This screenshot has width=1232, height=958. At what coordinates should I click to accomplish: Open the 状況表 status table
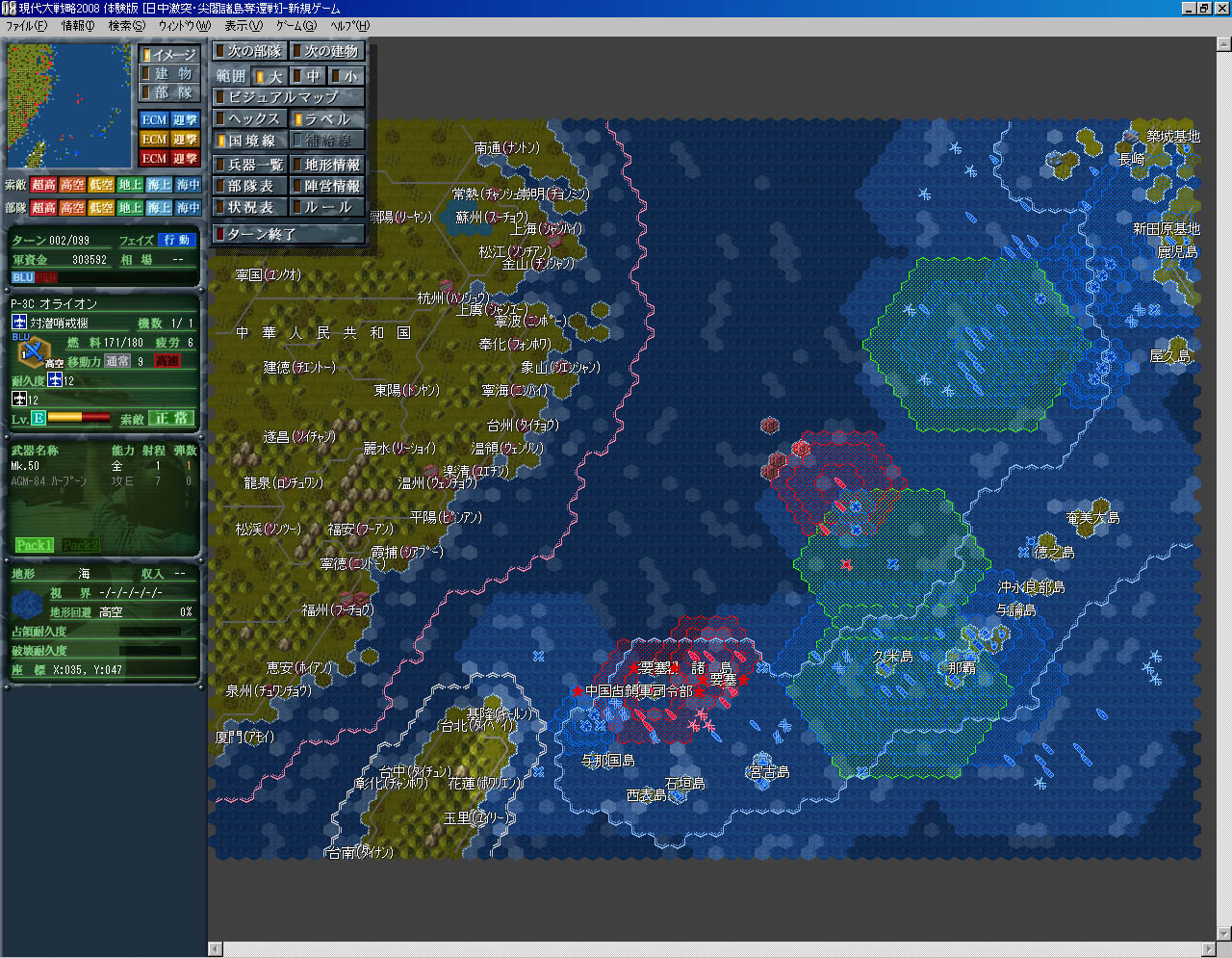[x=249, y=207]
